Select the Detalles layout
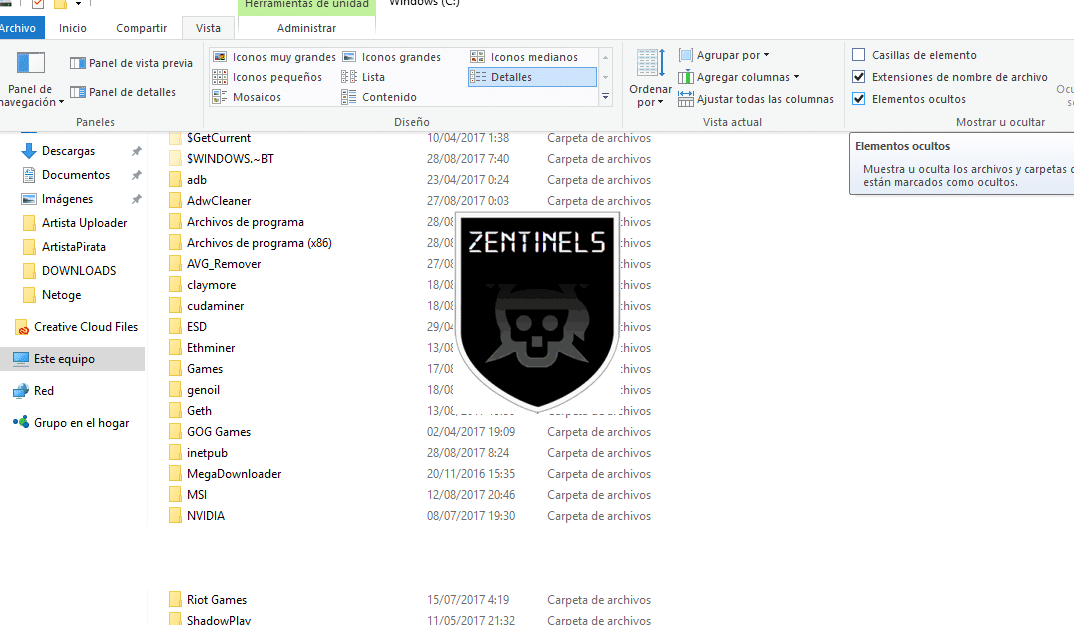1074x625 pixels. click(532, 77)
